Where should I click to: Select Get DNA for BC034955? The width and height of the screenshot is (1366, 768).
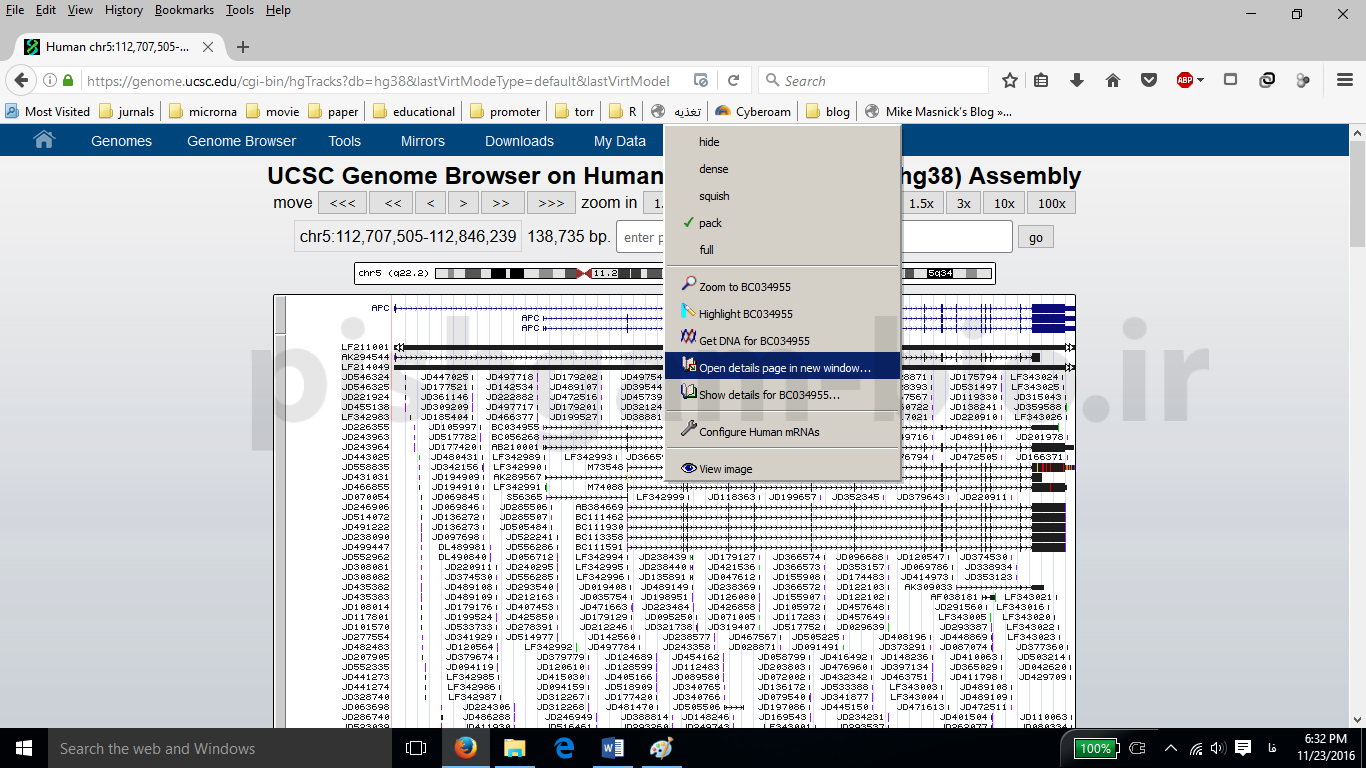point(753,341)
